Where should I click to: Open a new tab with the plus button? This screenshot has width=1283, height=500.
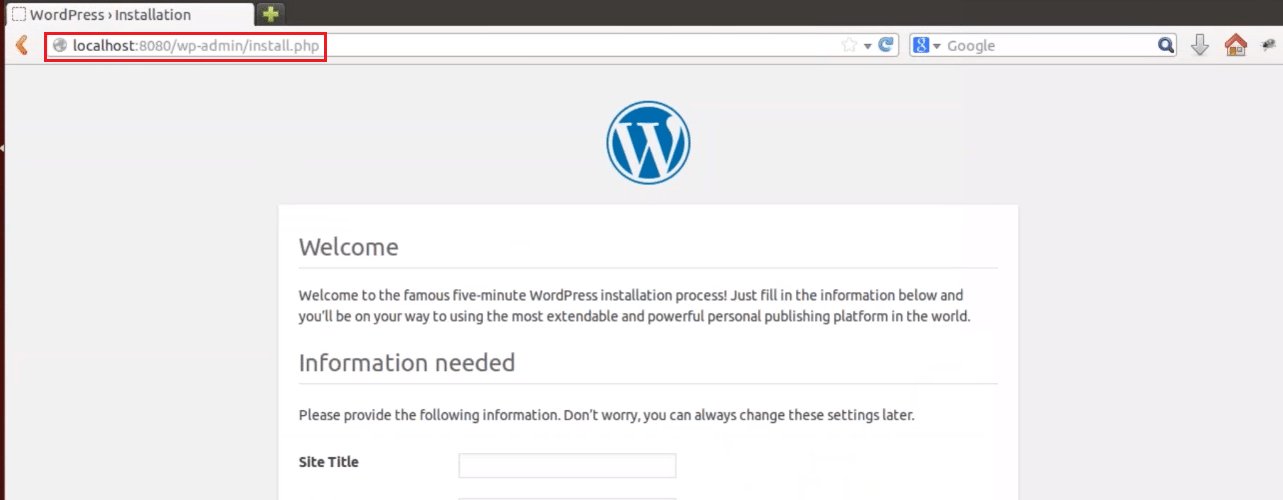point(271,14)
